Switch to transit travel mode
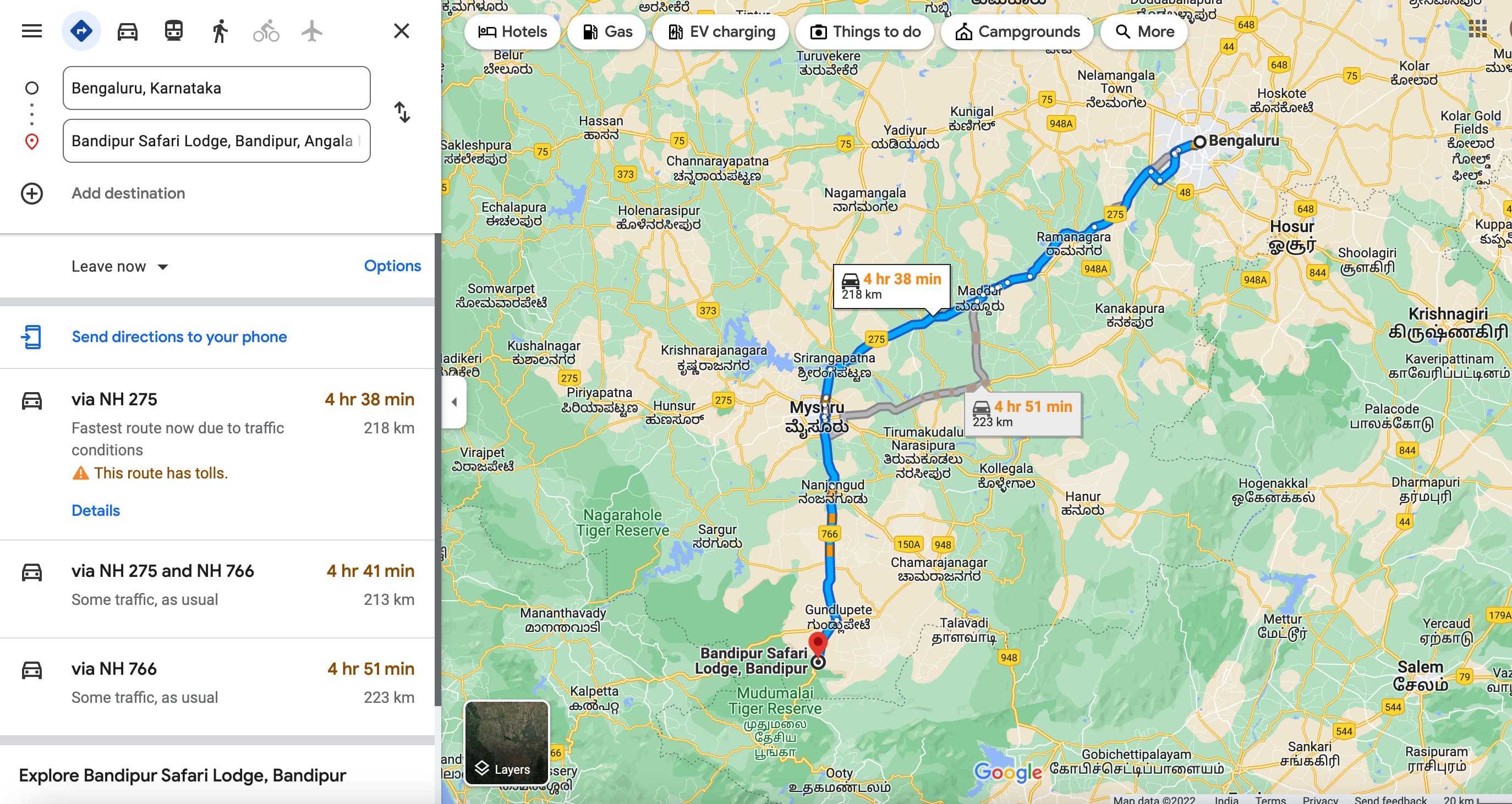 [x=174, y=30]
